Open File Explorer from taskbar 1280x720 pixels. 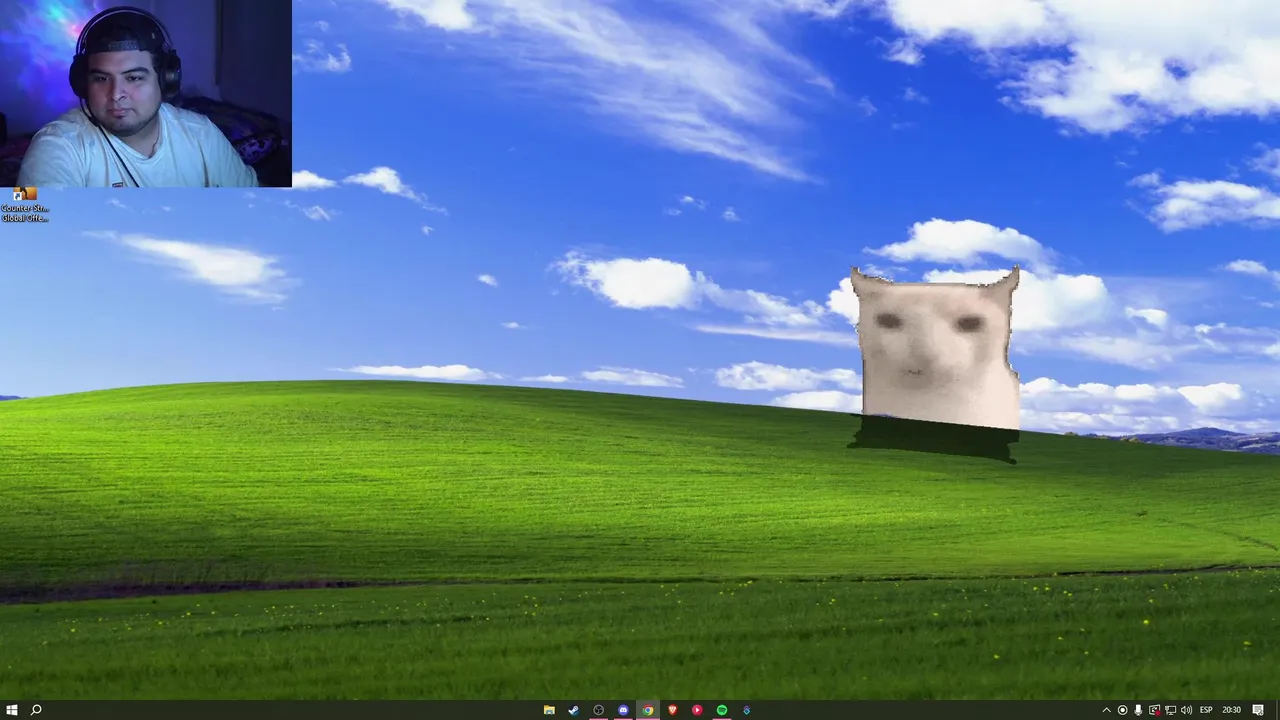(549, 710)
